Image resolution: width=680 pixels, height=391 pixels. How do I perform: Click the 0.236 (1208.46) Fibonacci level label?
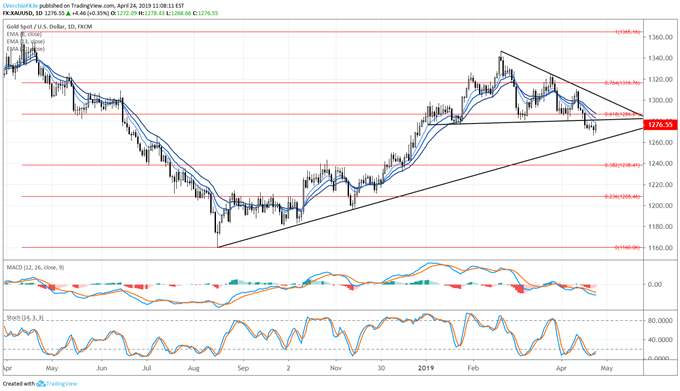pyautogui.click(x=623, y=196)
